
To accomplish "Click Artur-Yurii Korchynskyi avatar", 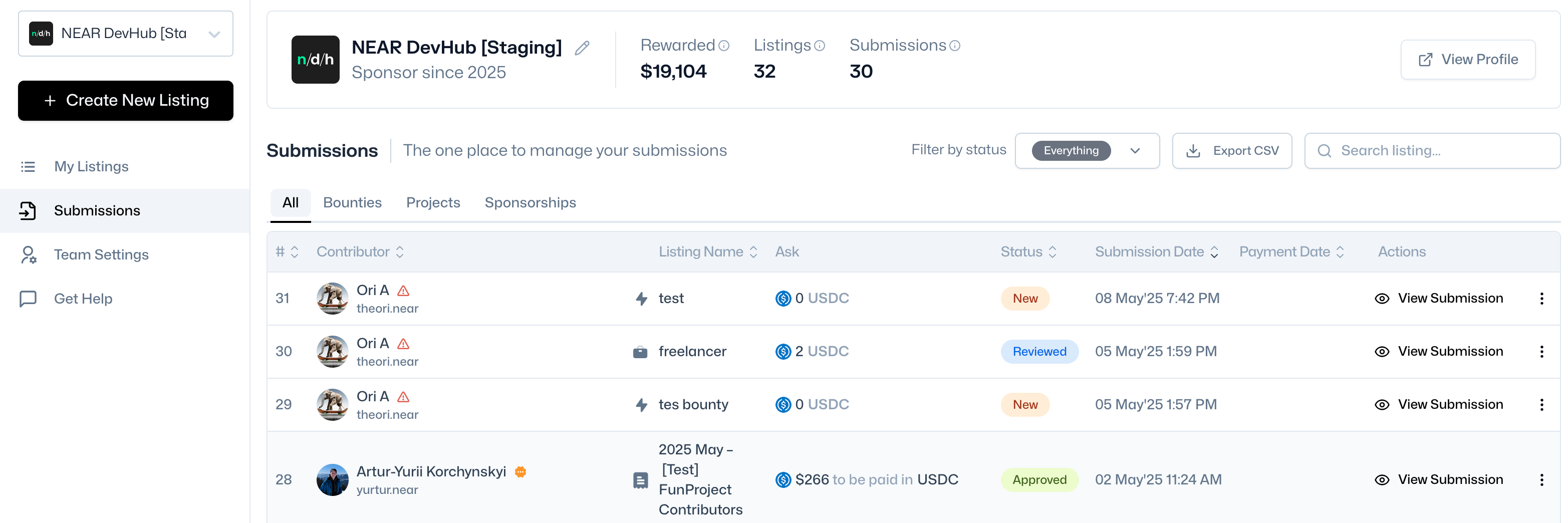I will pos(332,480).
